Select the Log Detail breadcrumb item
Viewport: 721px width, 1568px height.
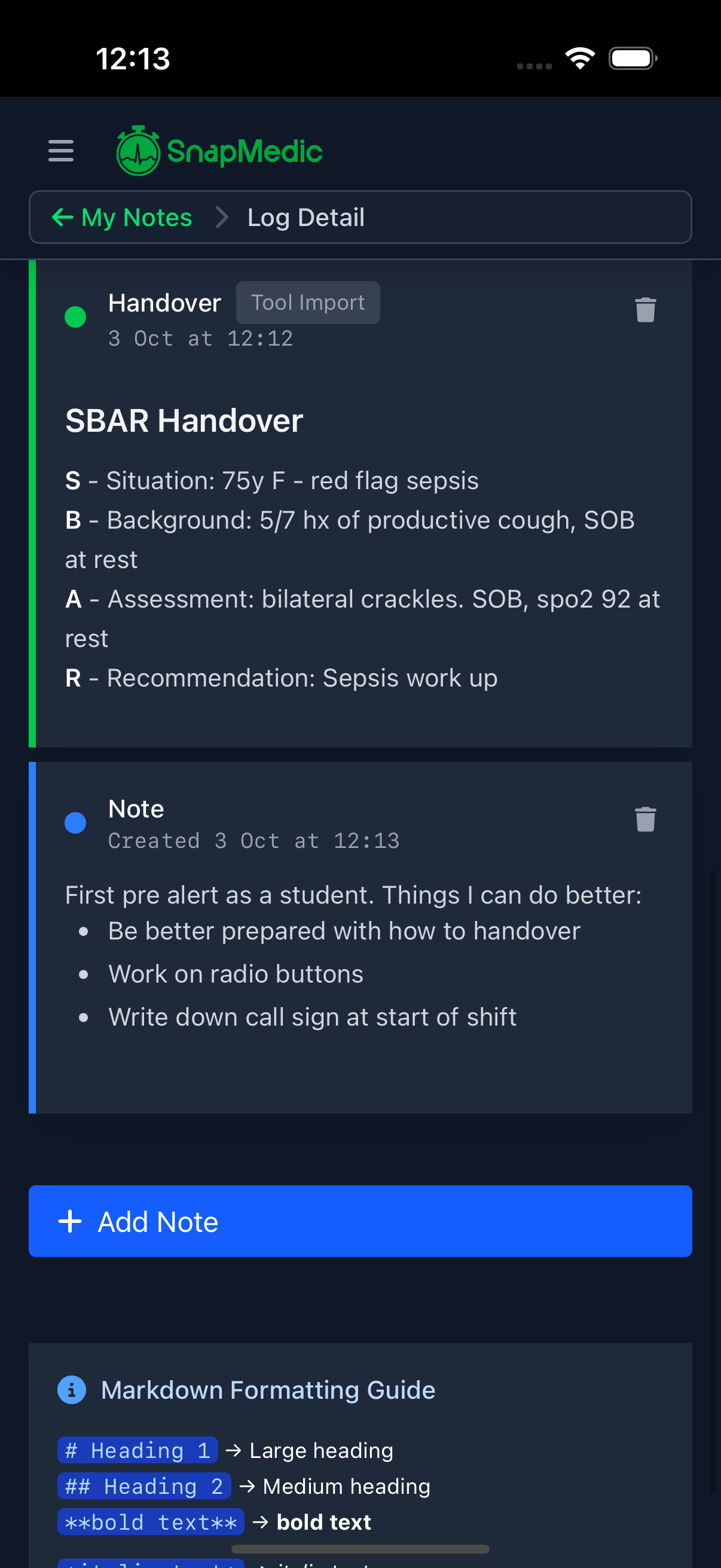click(x=305, y=217)
